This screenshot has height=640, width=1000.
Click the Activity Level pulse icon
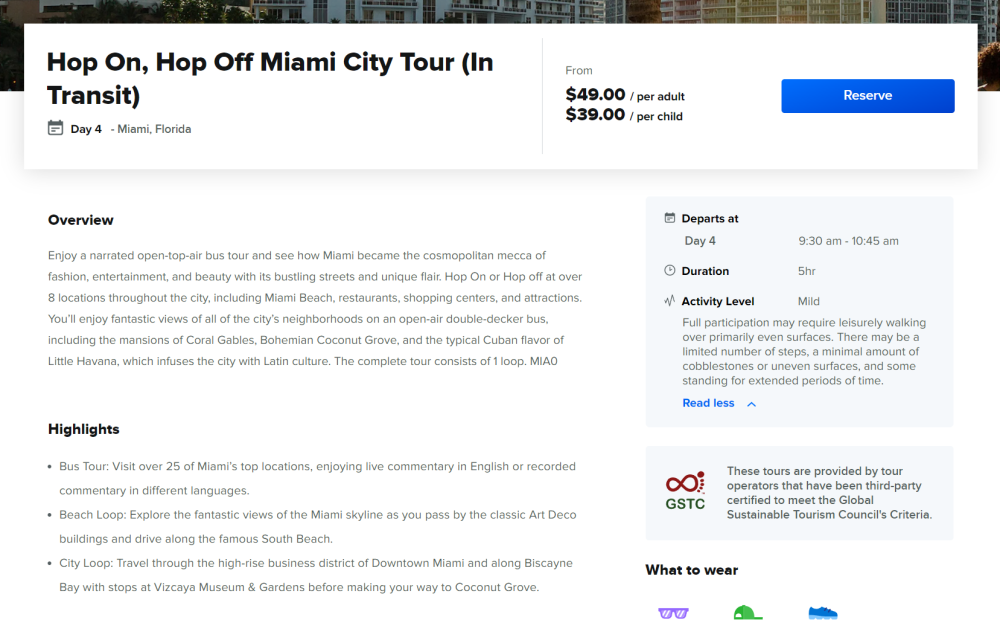(670, 301)
